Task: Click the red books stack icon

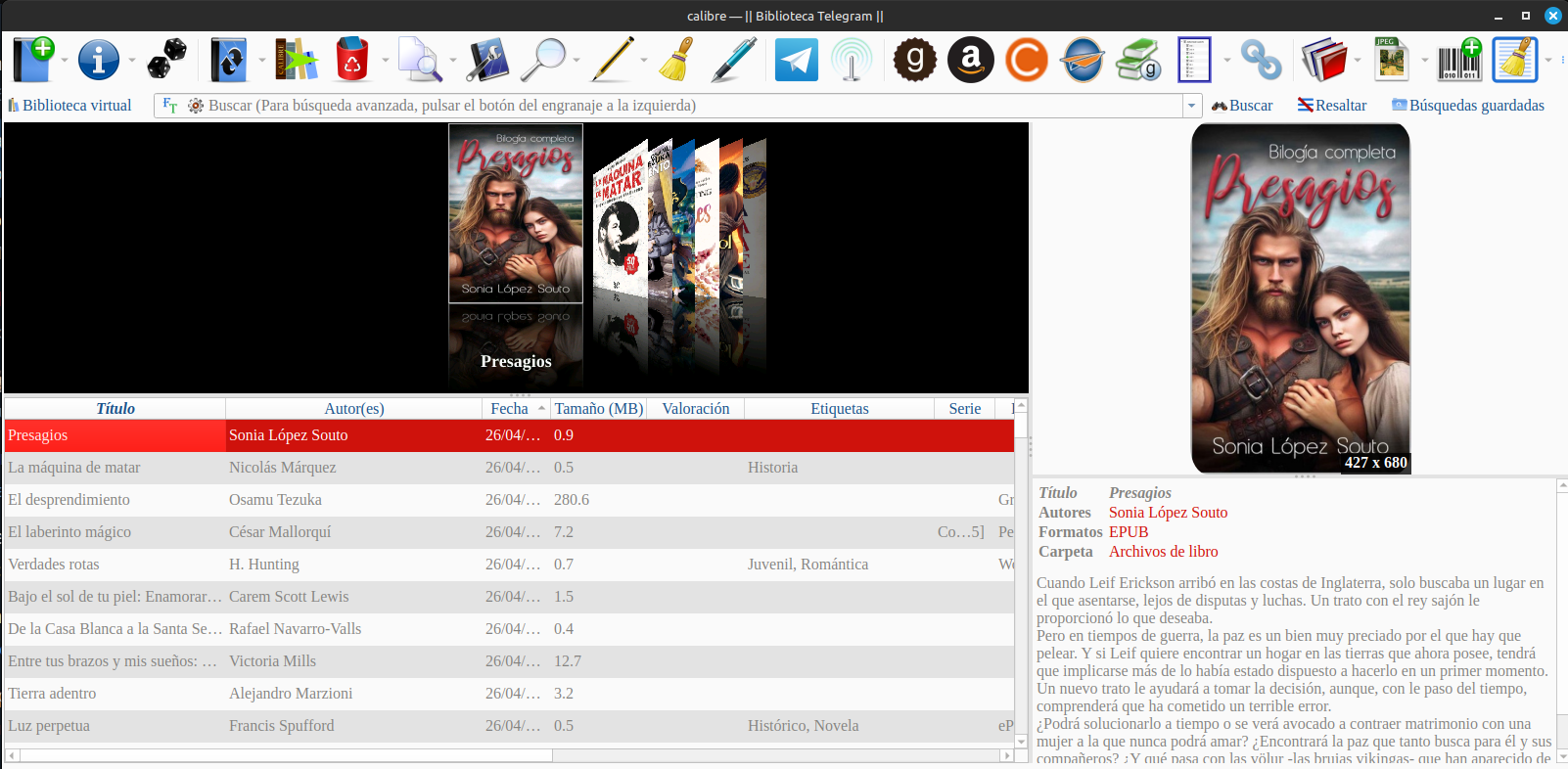Action: [x=1324, y=60]
